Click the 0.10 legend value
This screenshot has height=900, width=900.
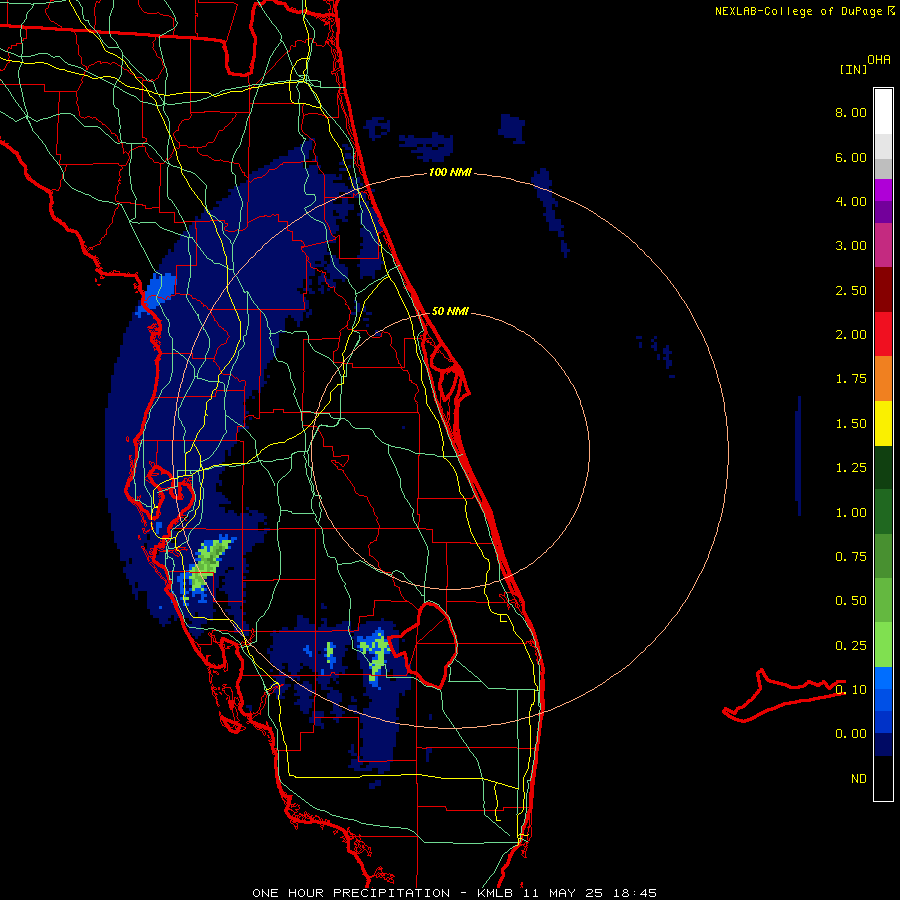[851, 690]
